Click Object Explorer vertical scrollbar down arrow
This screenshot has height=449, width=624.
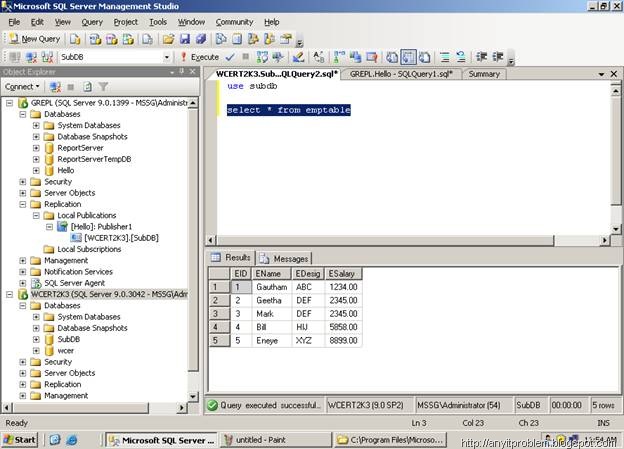point(193,396)
